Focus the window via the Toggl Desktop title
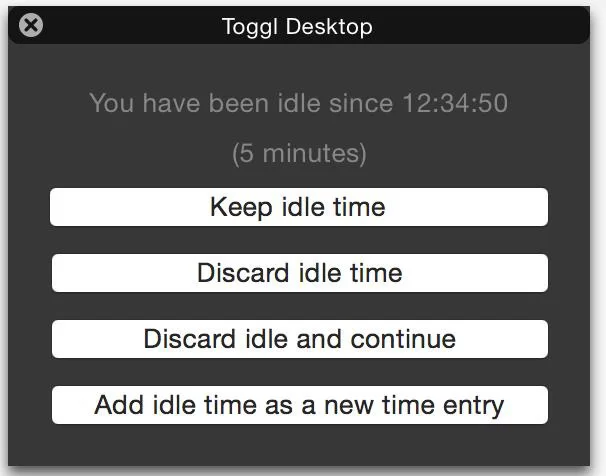 tap(297, 26)
